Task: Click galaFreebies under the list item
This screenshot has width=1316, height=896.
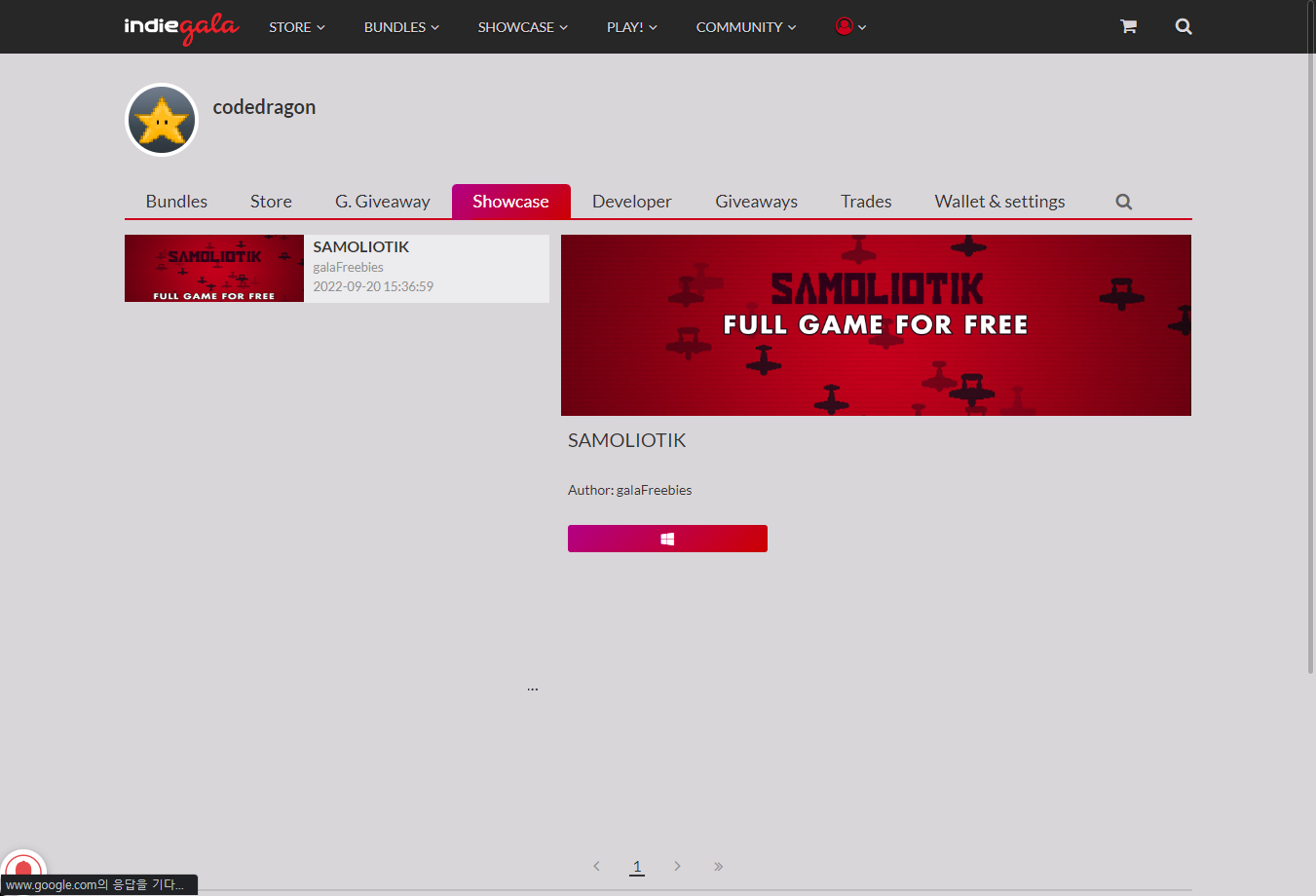Action: (348, 267)
